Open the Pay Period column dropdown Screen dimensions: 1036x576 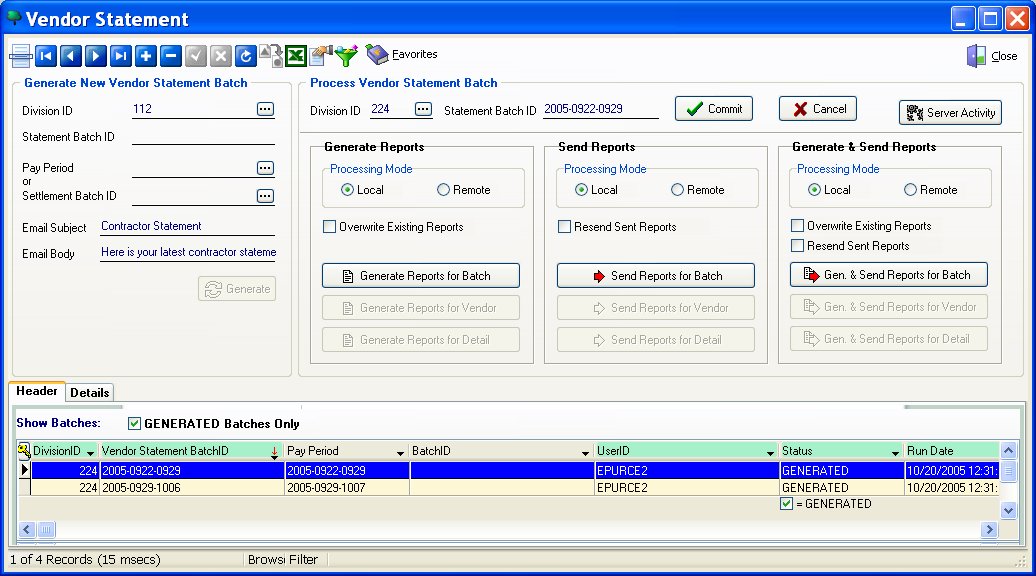400,453
